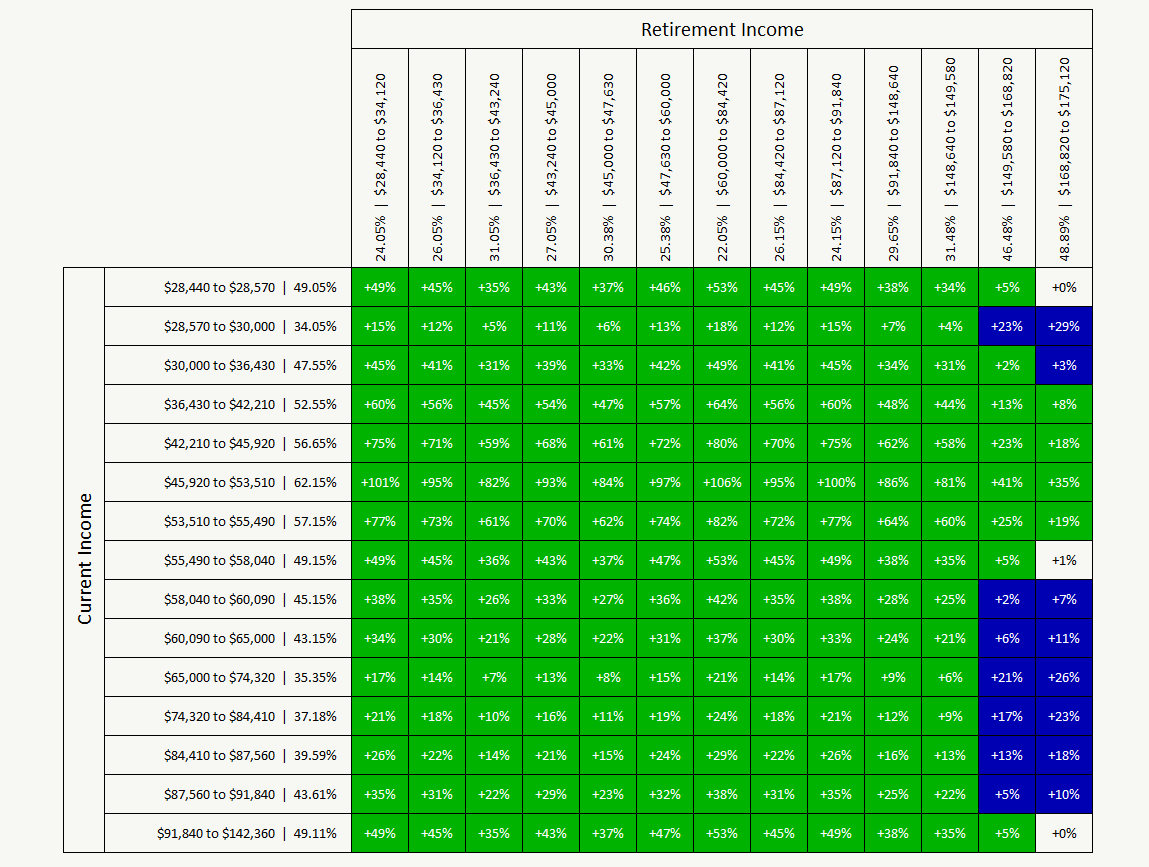Screen dimensions: 1149x867
Task: Click row label $36,430 to $42,210 | 52.55%
Action: 228,404
